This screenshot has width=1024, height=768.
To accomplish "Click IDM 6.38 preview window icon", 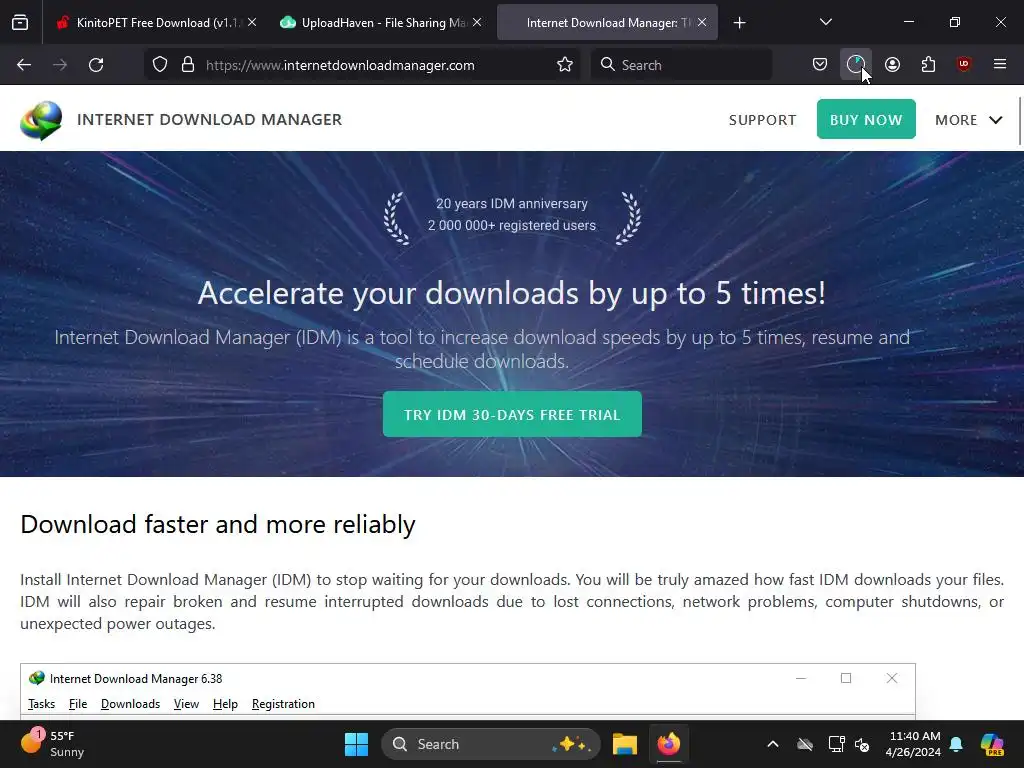I will 37,679.
